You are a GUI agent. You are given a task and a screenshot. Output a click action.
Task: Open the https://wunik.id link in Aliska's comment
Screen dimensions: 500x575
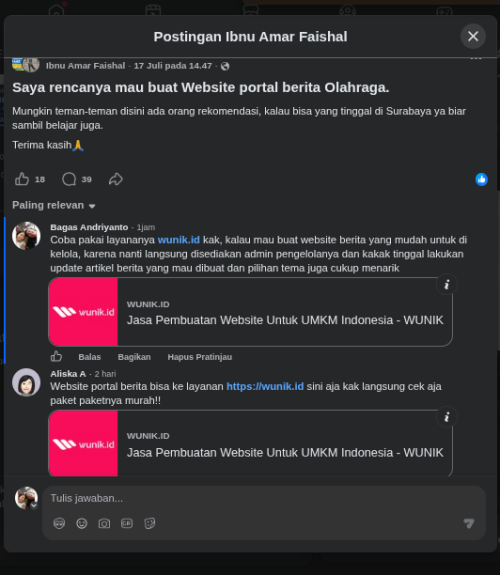pyautogui.click(x=265, y=387)
